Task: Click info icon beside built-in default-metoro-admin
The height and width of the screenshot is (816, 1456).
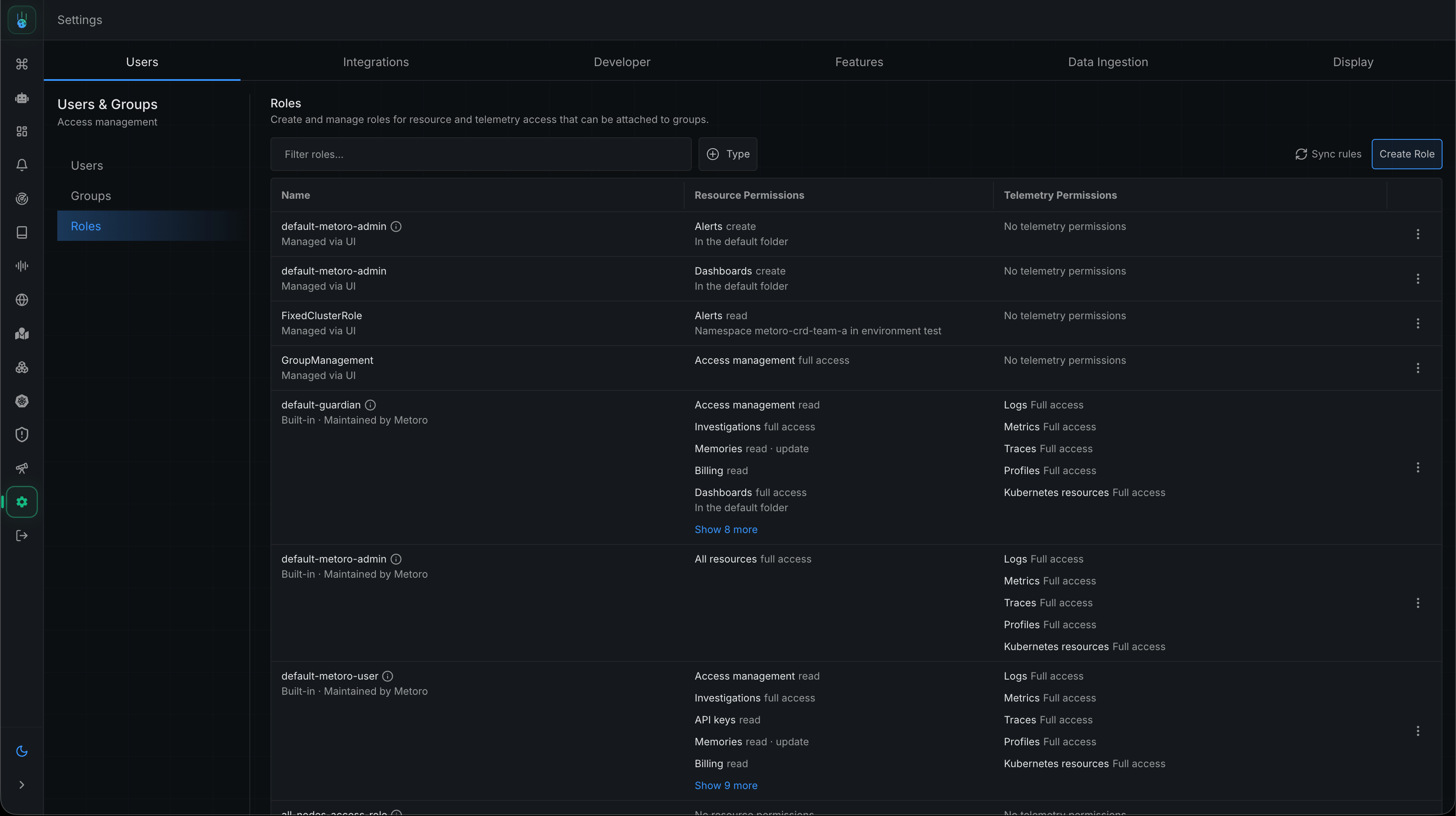Action: pos(396,559)
